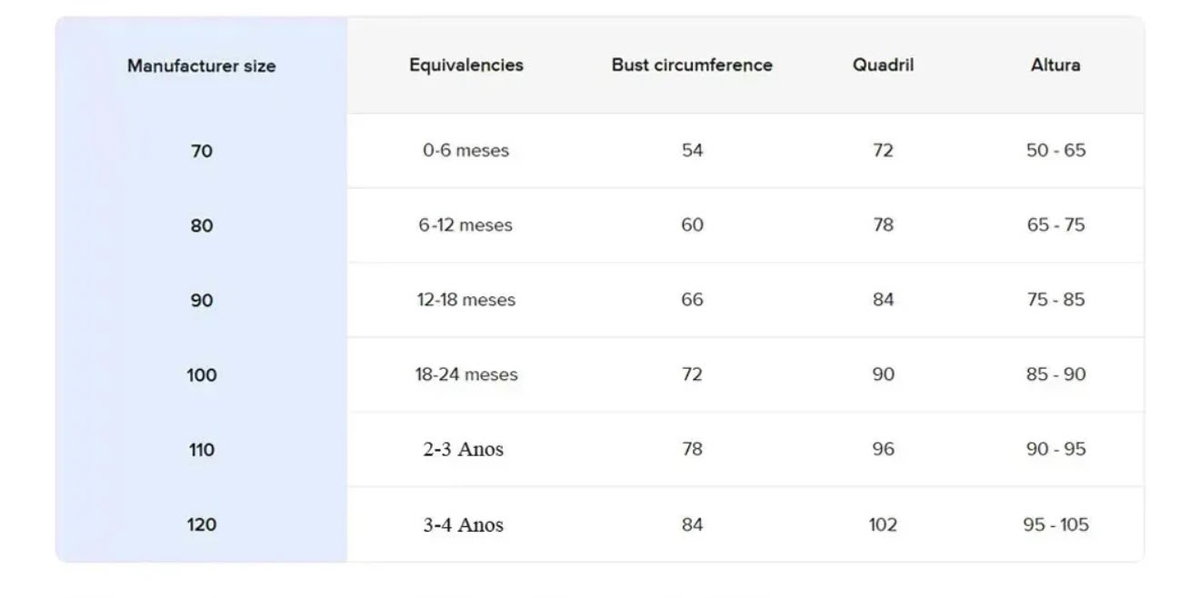Screen dimensions: 1200x598
Task: Click the Altura column header
Action: (1055, 65)
